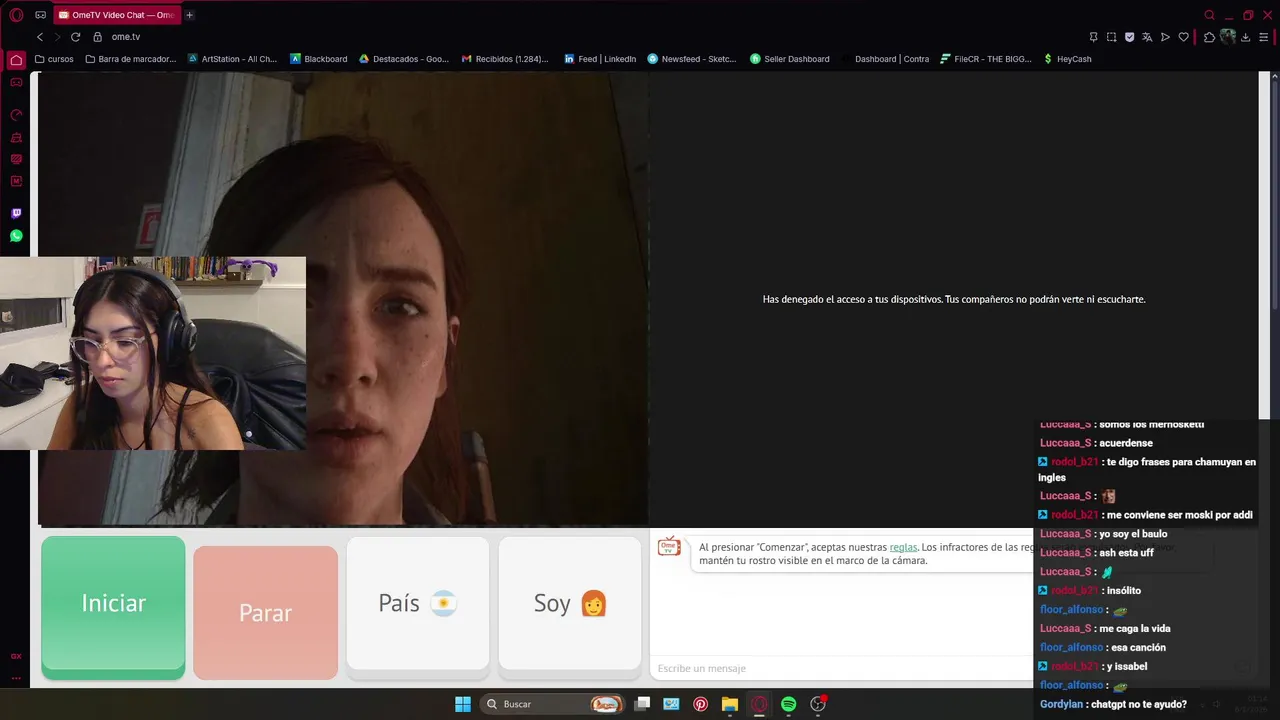Open the Seller Dashboard bookmark
1280x720 pixels.
click(x=790, y=59)
